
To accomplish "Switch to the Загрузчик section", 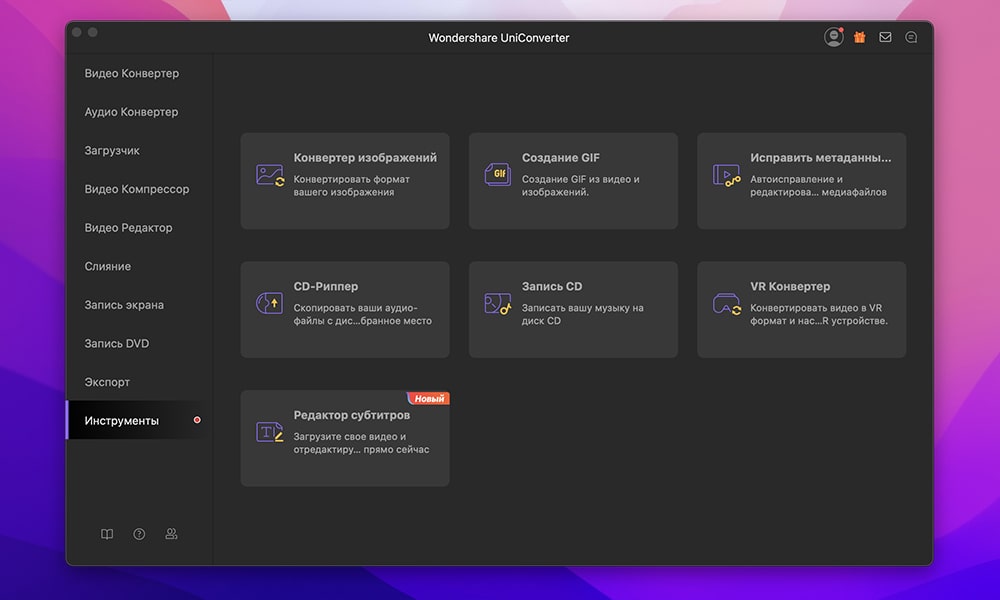I will coord(112,150).
